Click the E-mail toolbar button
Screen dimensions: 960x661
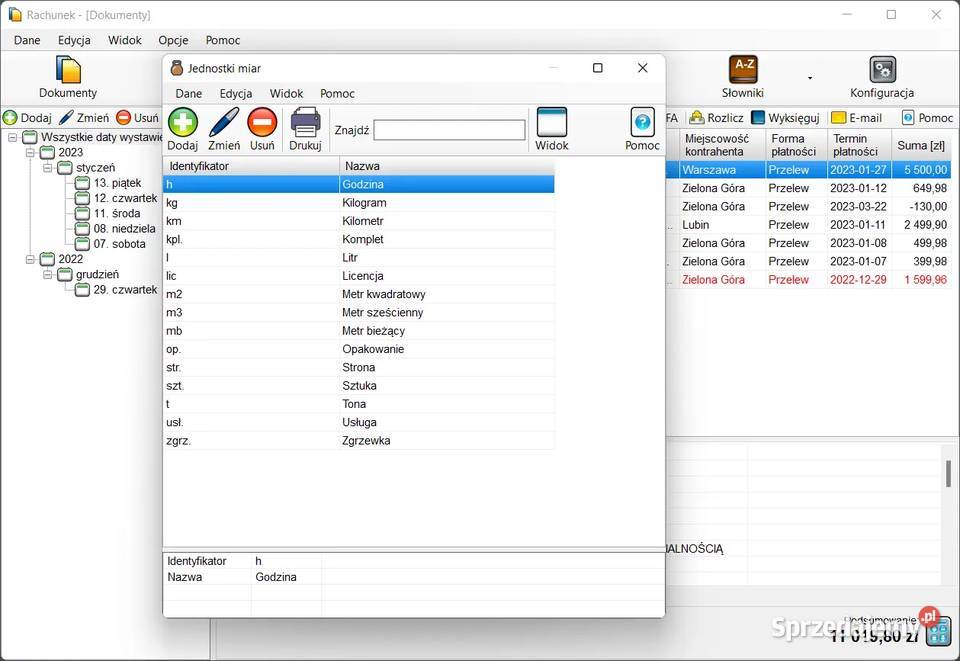click(x=856, y=118)
